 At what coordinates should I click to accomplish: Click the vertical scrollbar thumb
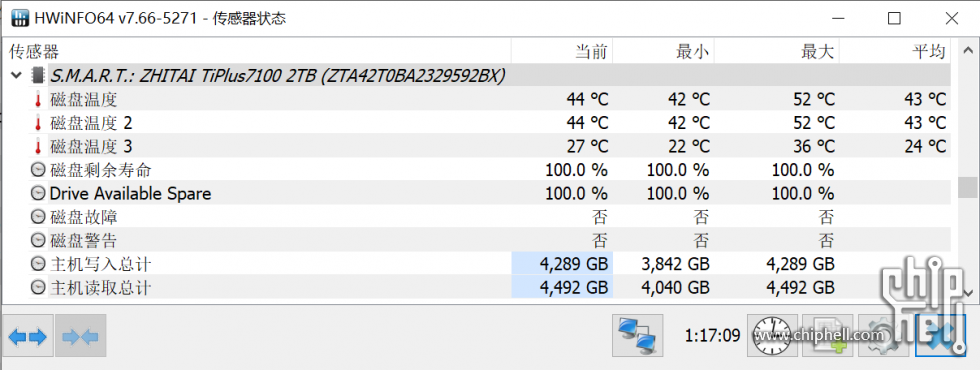click(x=968, y=188)
